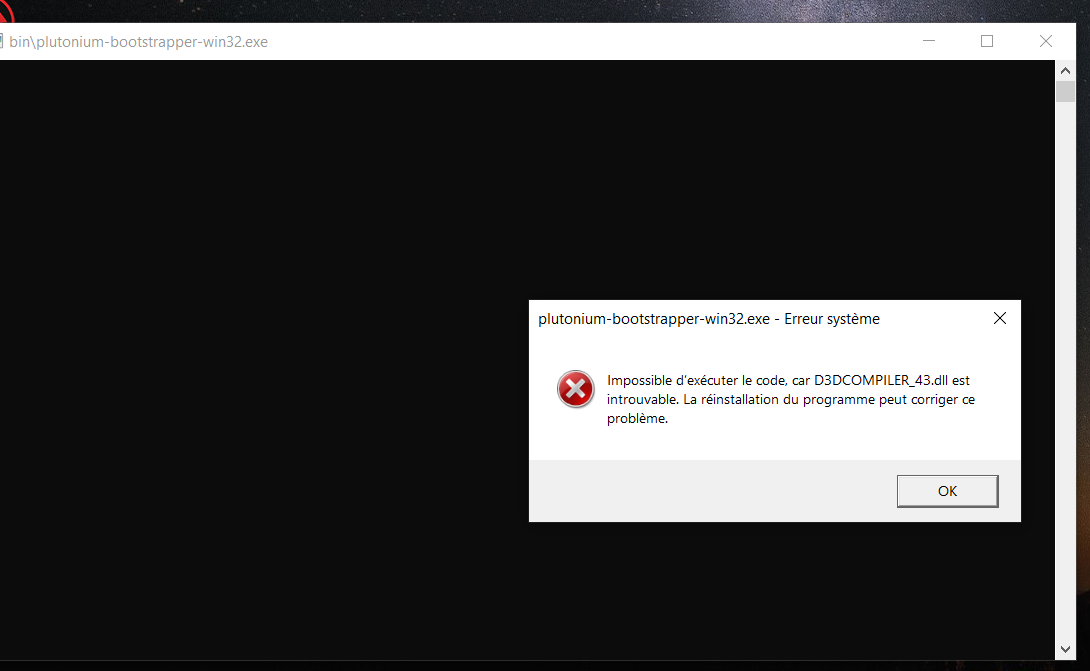Maximize the plutonium-bootstrapper console window
1090x671 pixels.
[x=987, y=41]
